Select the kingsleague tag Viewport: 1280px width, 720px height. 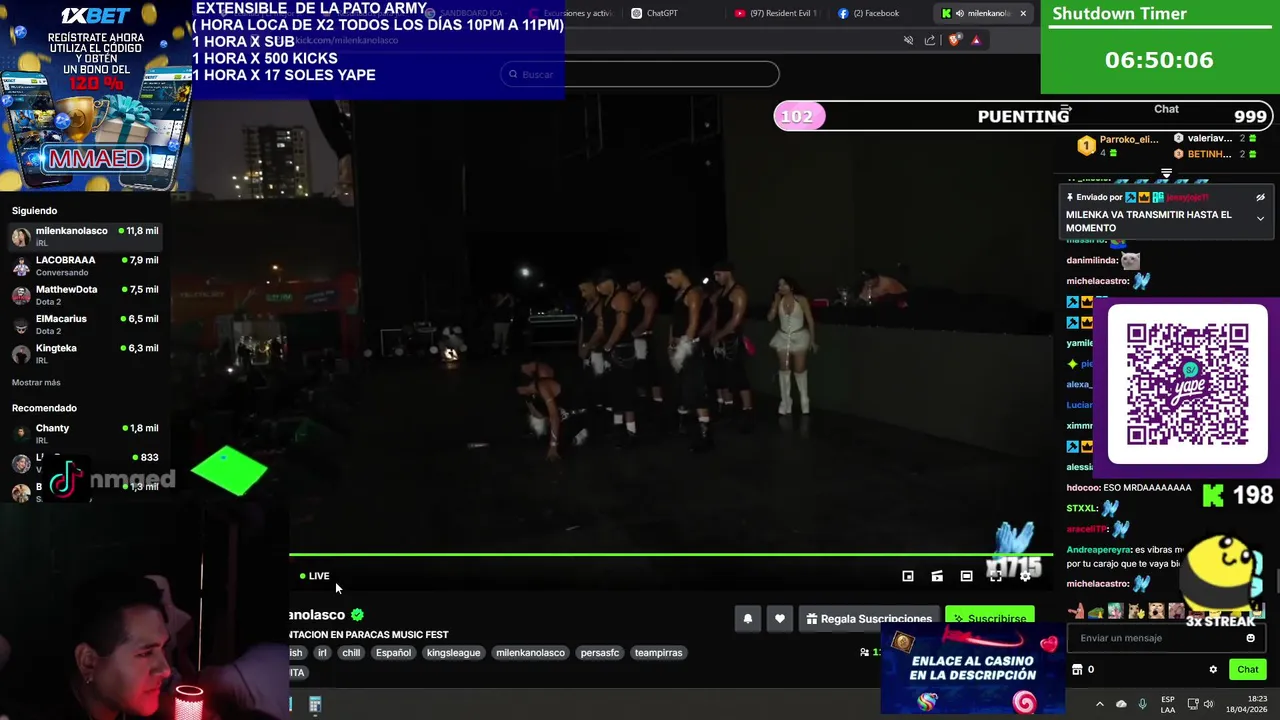[x=454, y=653]
